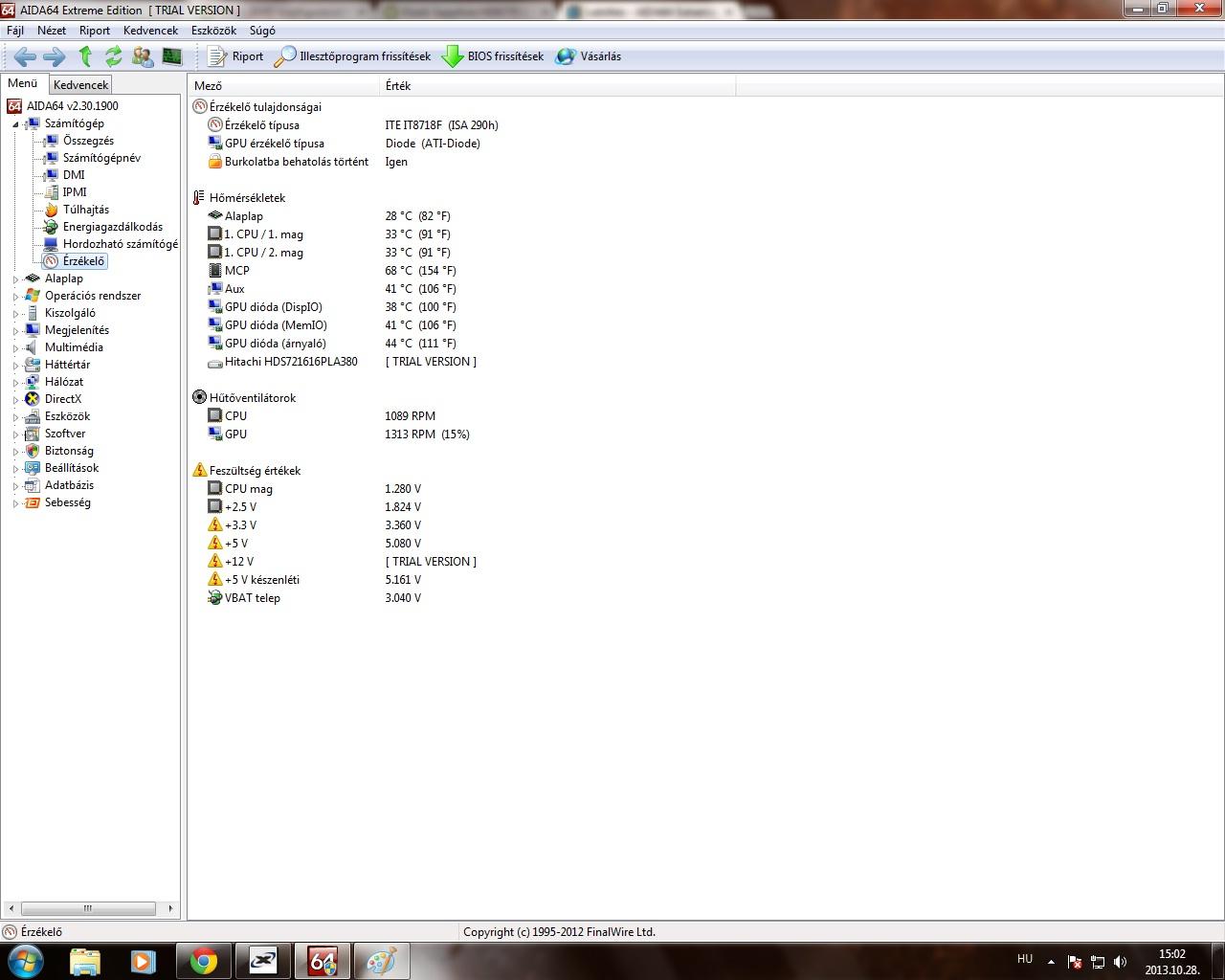1225x980 pixels.
Task: Open the Nézet menu
Action: pos(52,31)
